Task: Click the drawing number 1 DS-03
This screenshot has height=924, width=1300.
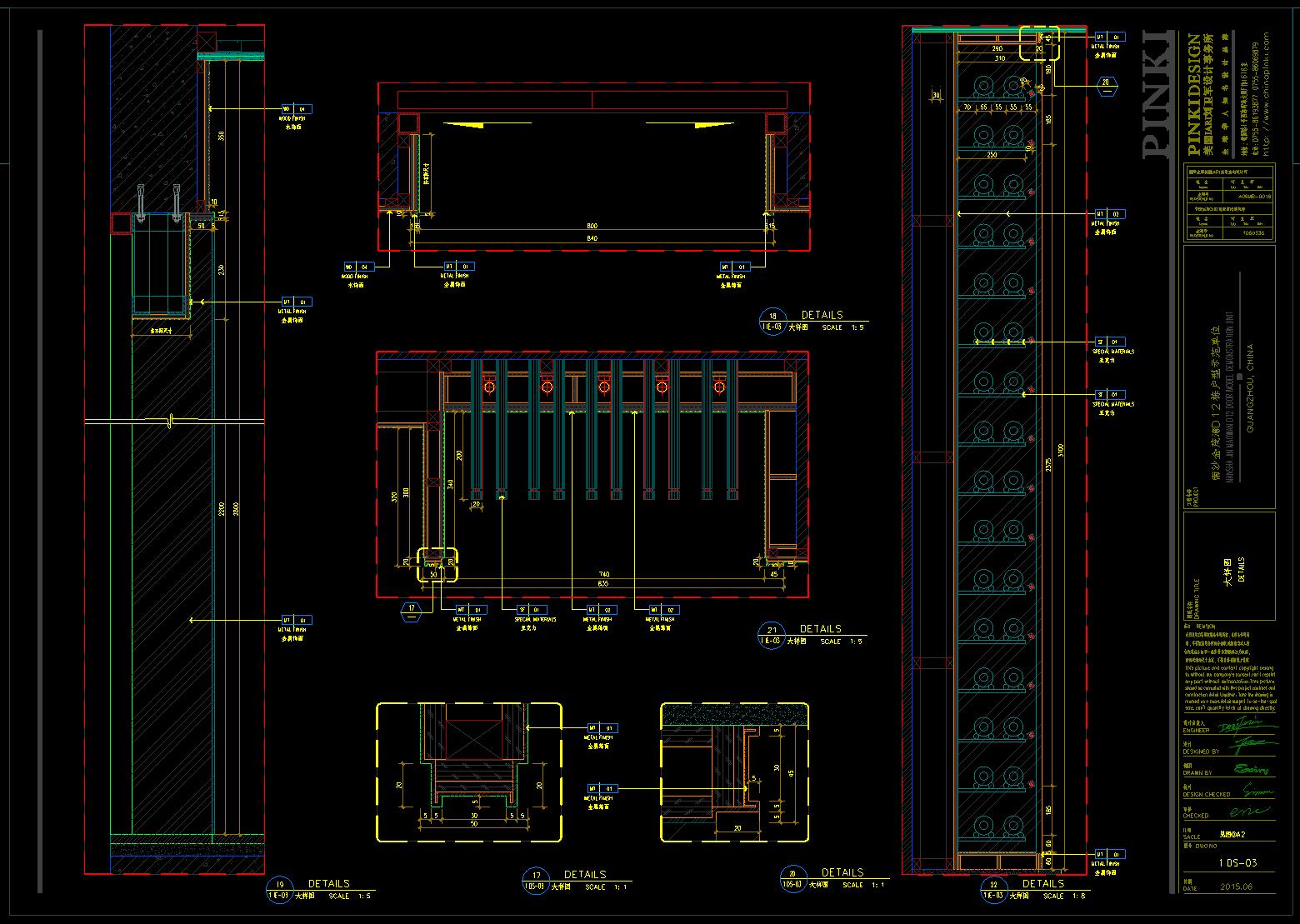Action: pos(1237,863)
